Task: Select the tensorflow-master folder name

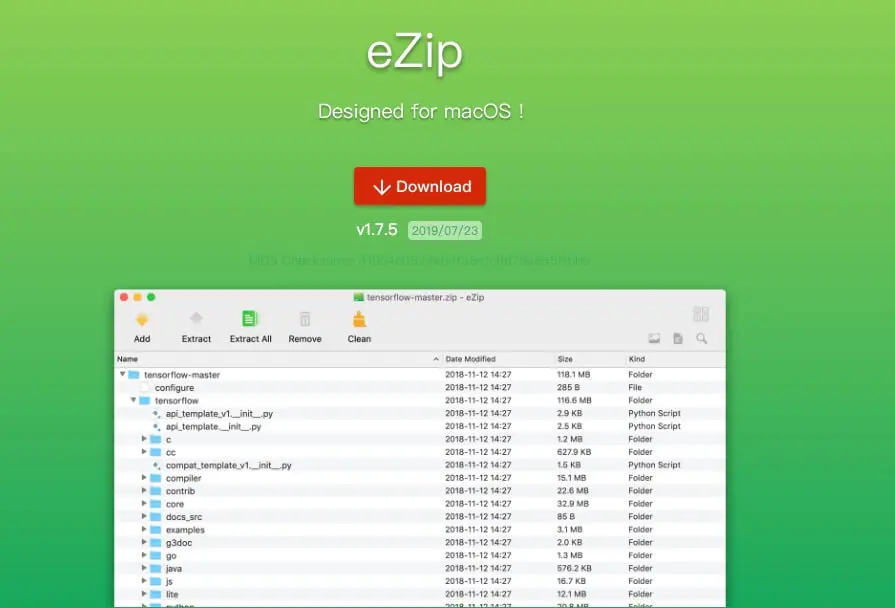Action: click(x=182, y=375)
